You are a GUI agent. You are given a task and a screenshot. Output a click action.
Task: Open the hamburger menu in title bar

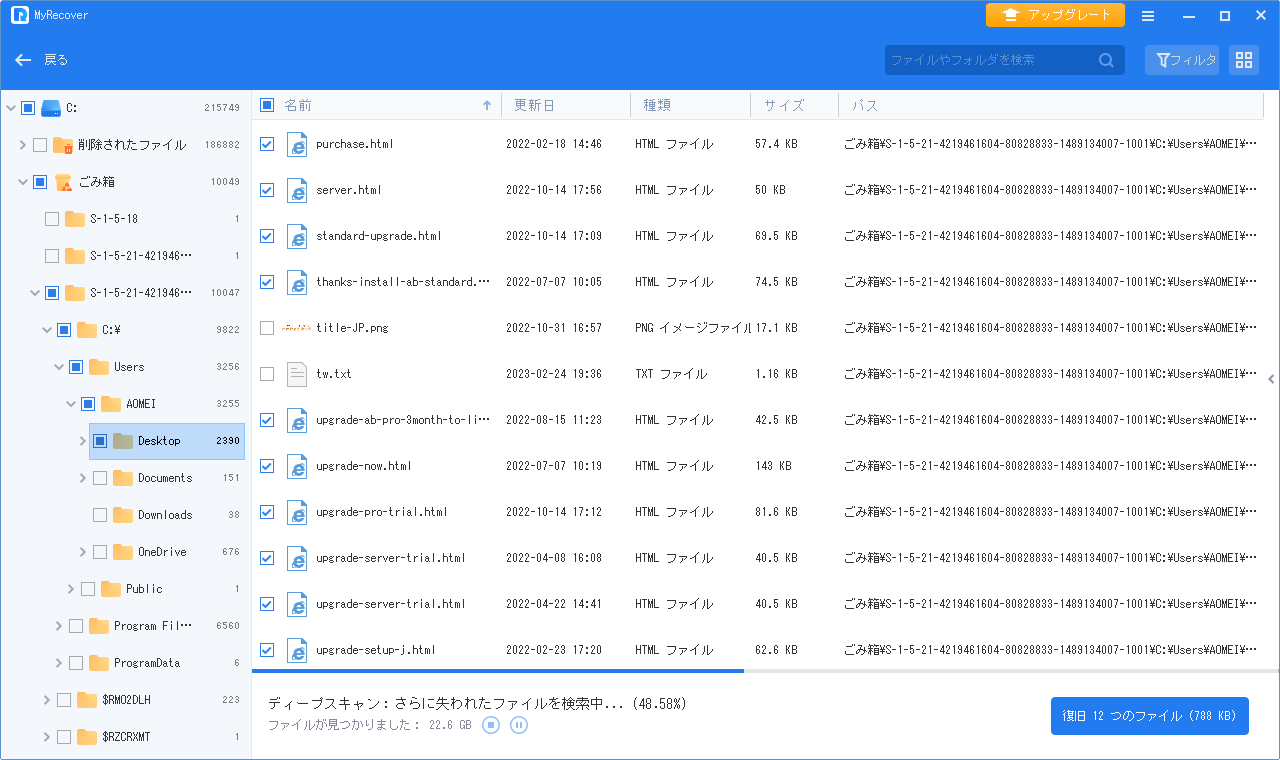click(1148, 16)
